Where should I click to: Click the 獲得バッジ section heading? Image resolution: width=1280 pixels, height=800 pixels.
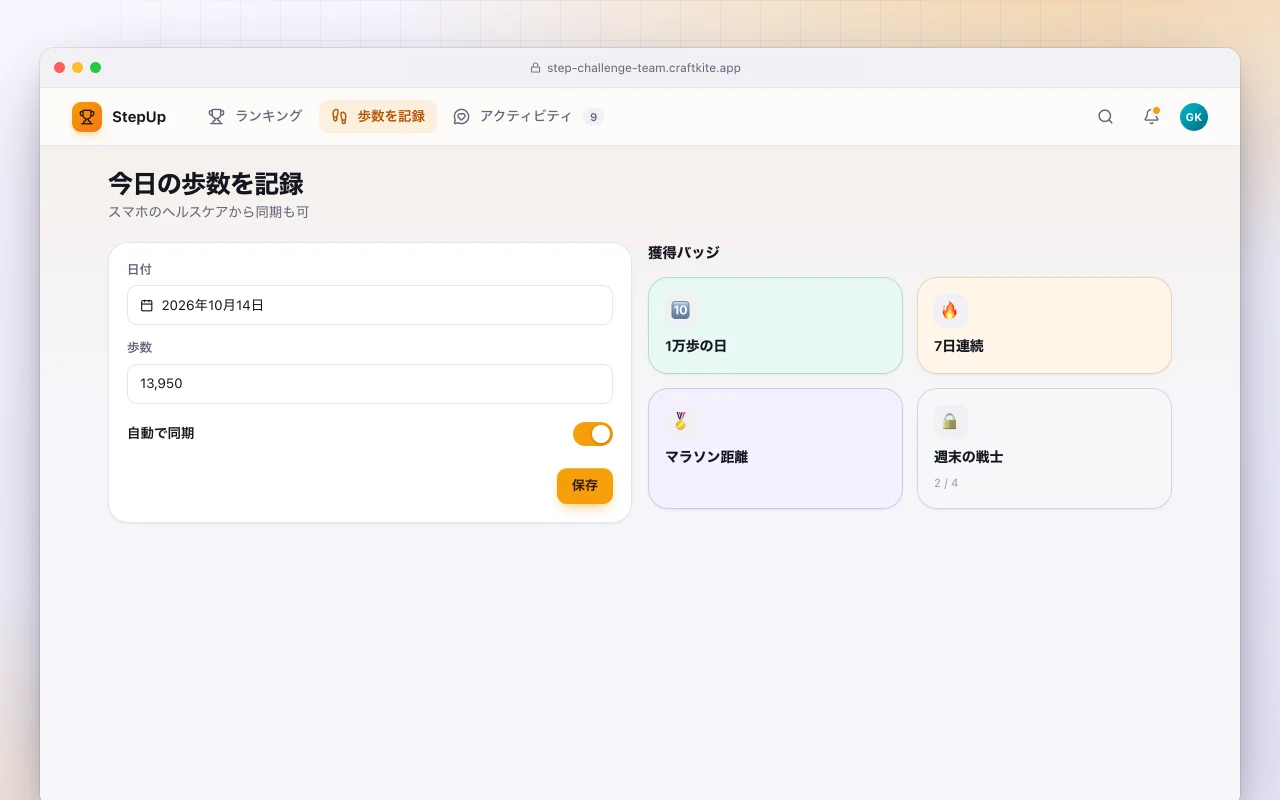coord(684,253)
